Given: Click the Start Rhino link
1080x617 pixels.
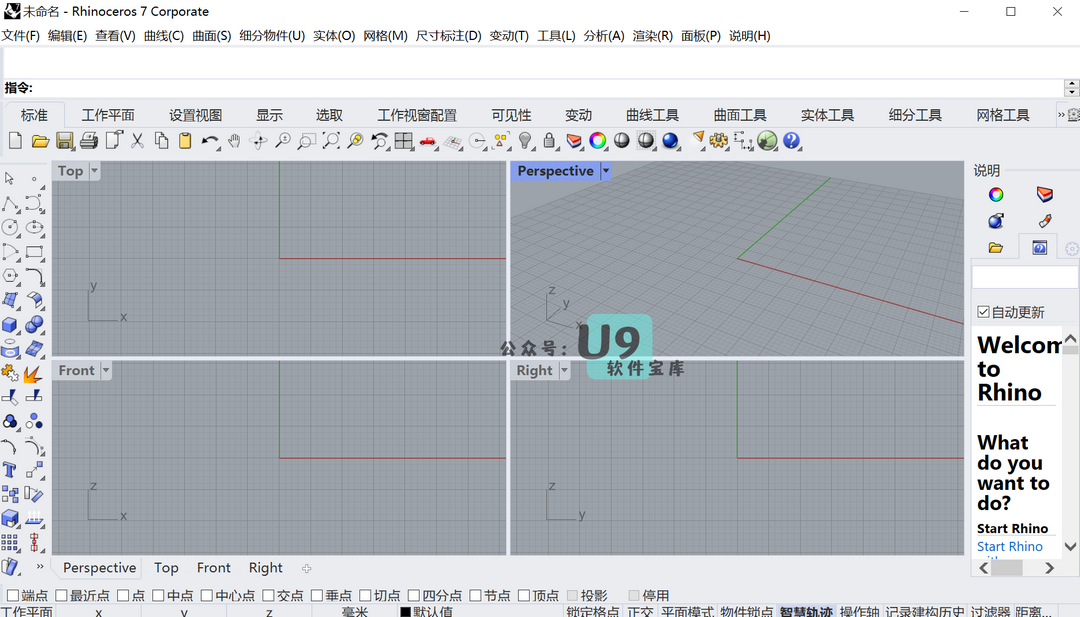Looking at the screenshot, I should [1010, 546].
